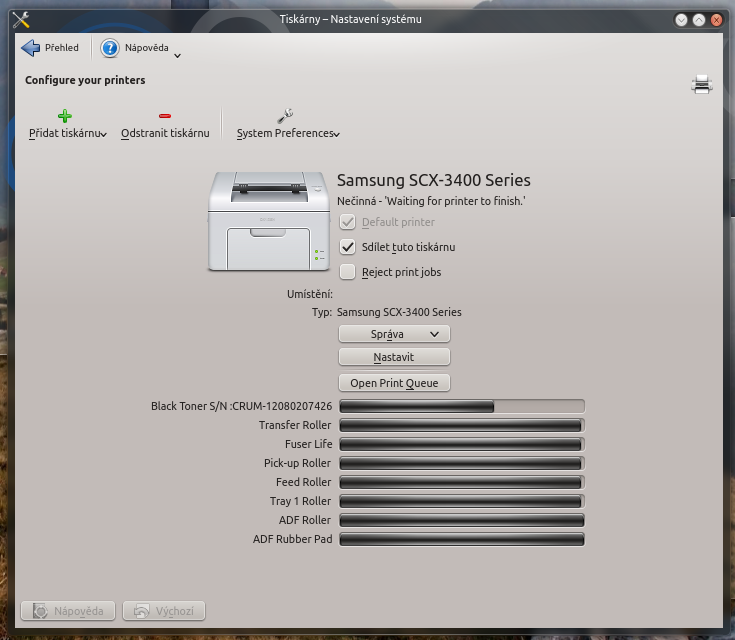Viewport: 735px width, 640px height.
Task: Click the Samsung SCX-3400 printer image
Action: coord(269,221)
